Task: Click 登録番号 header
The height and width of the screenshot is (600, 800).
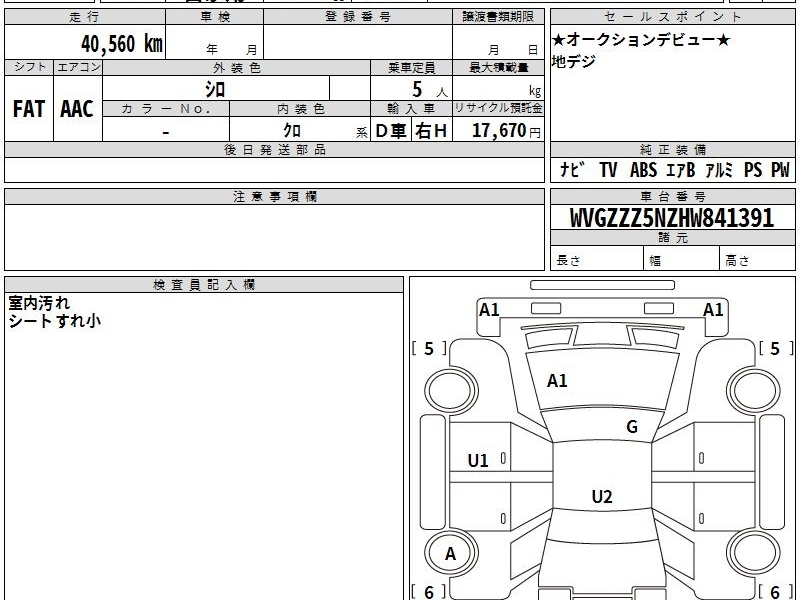Action: [358, 17]
